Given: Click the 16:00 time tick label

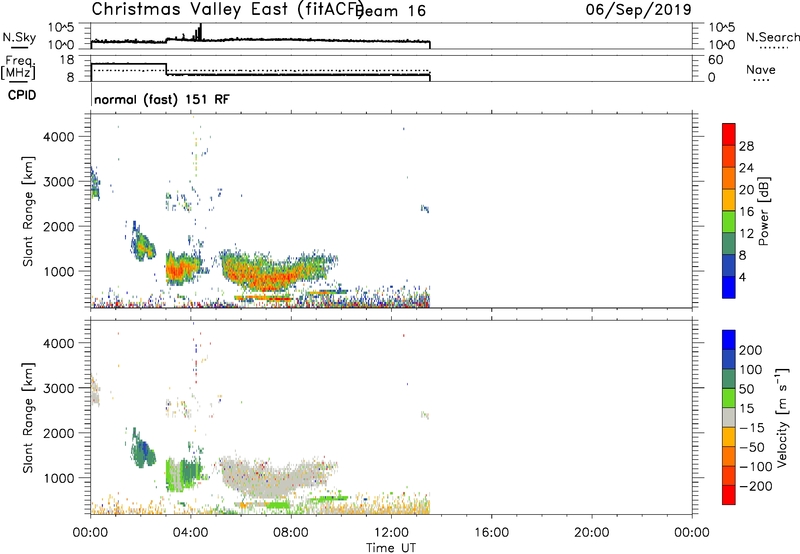Looking at the screenshot, I should coord(491,533).
